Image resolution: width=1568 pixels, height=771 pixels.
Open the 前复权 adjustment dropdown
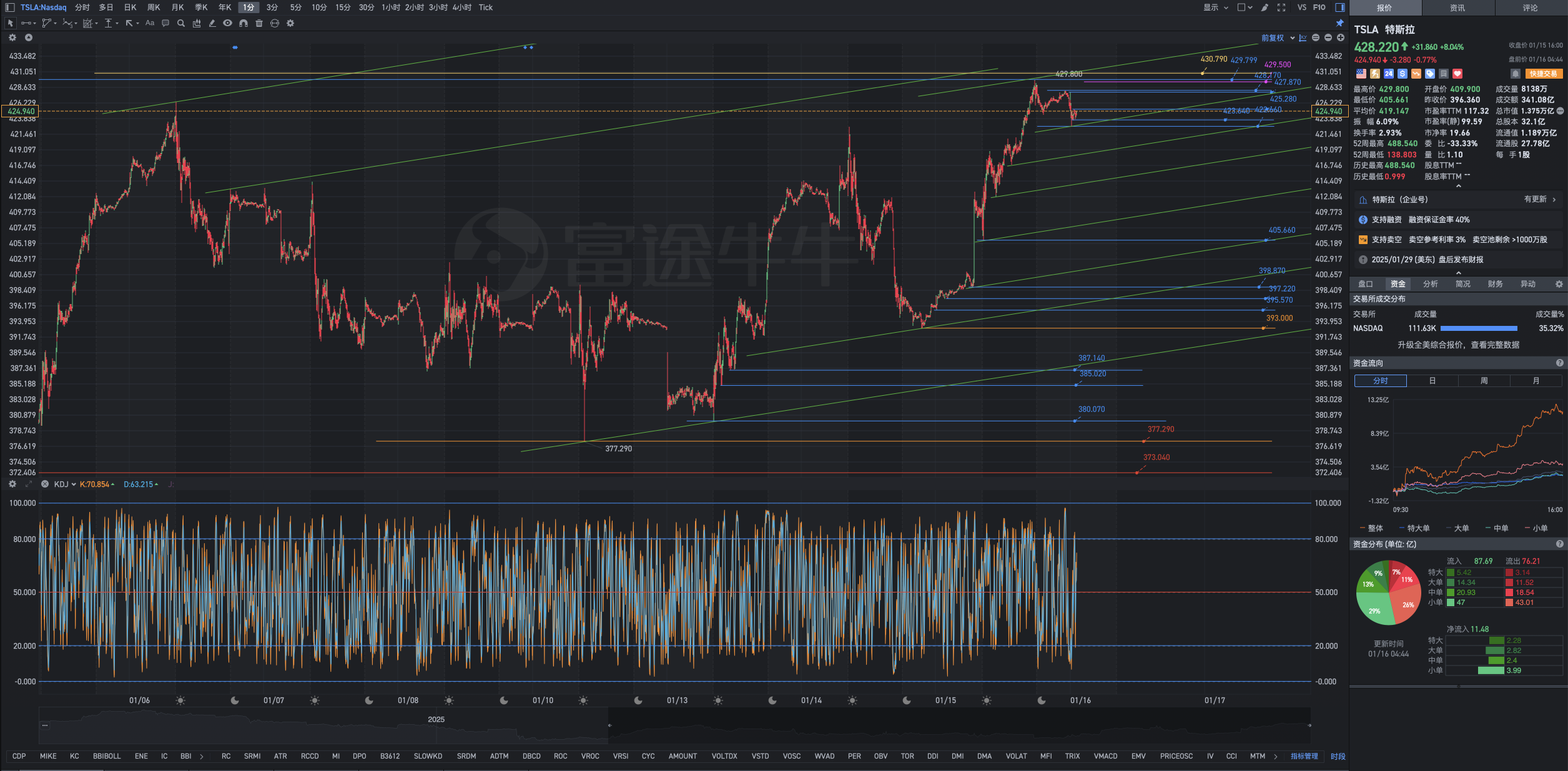1277,38
